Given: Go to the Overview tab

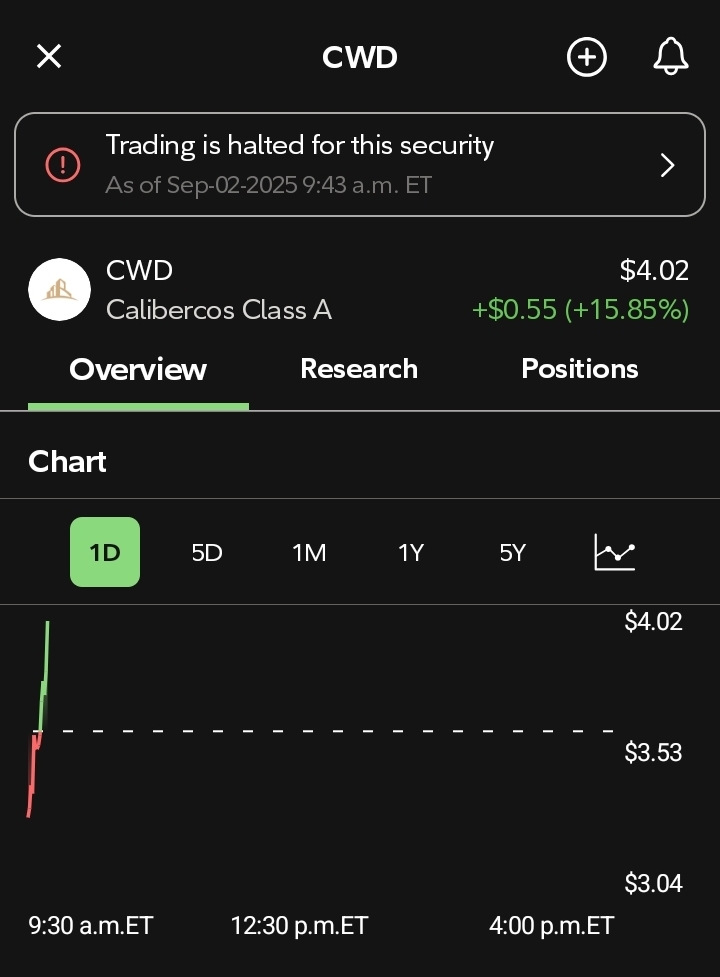Looking at the screenshot, I should tap(138, 369).
